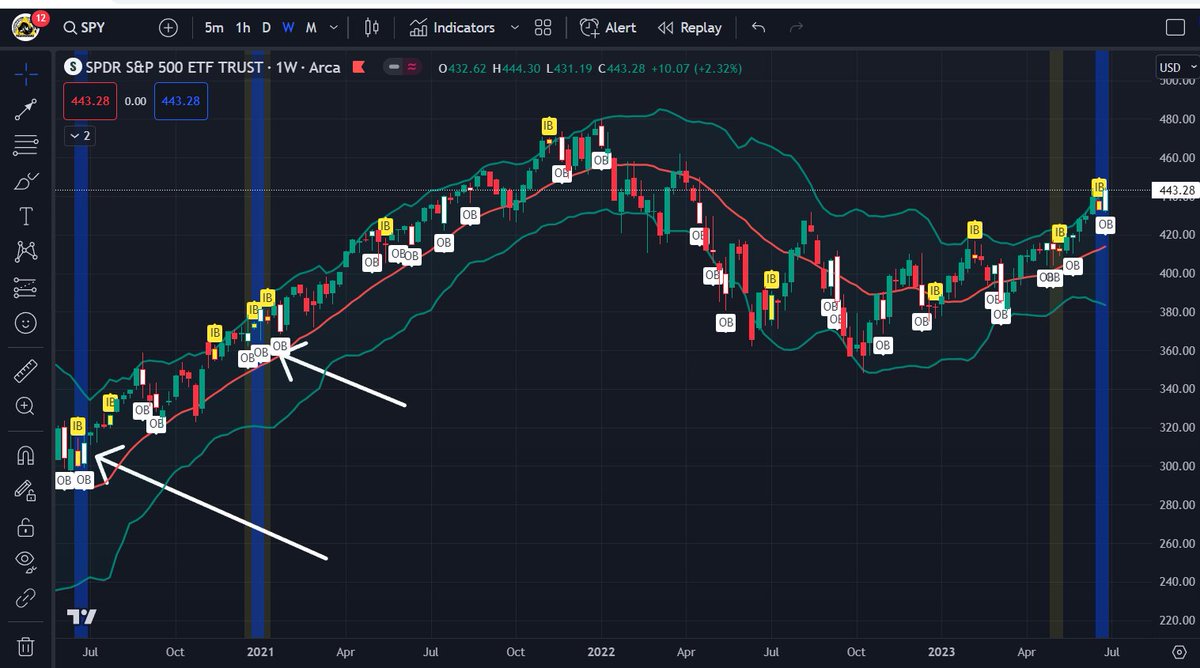Open the forecasting and measurement tools
This screenshot has width=1200, height=668.
coord(26,288)
